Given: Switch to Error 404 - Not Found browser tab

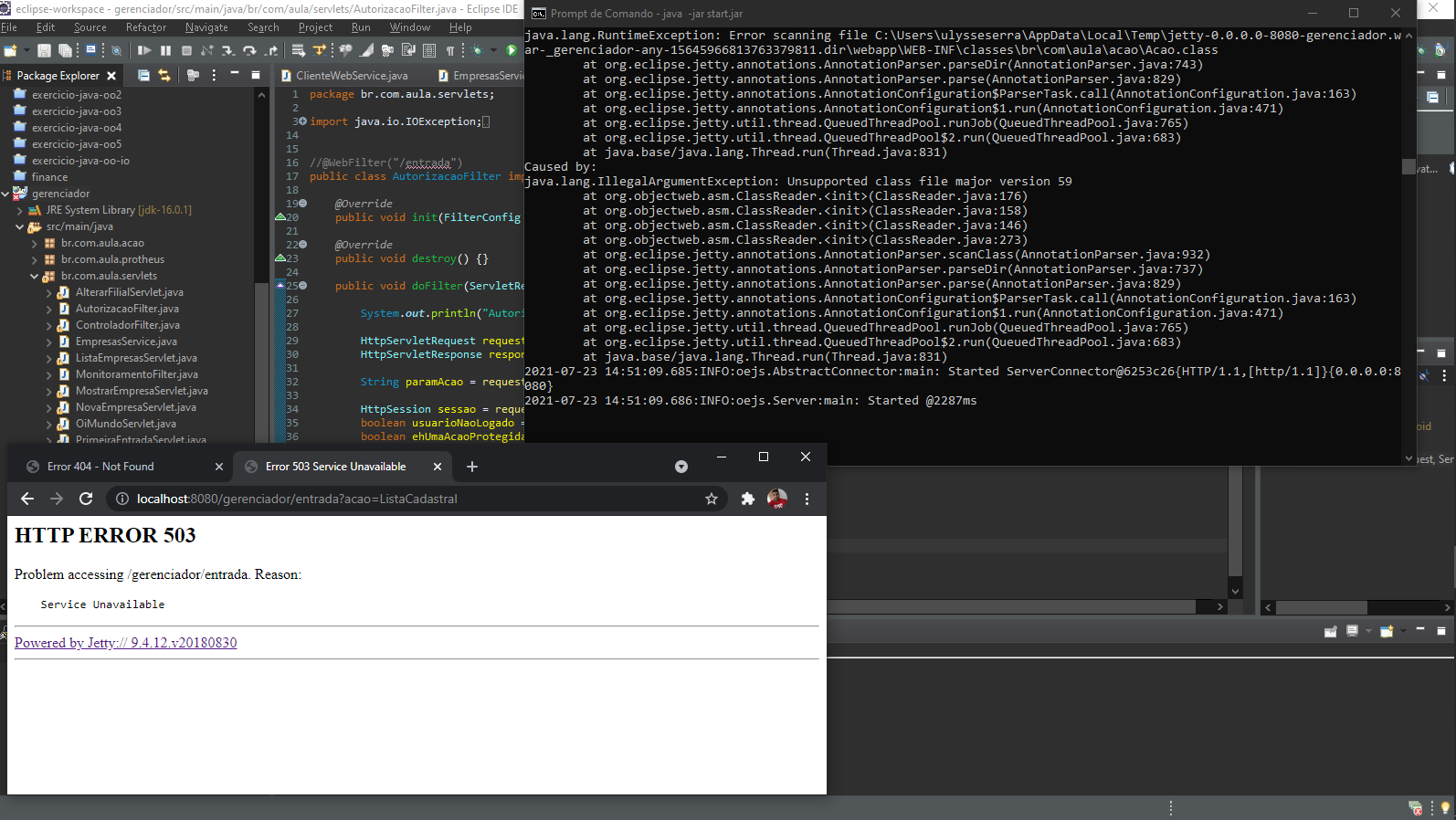Looking at the screenshot, I should (100, 467).
